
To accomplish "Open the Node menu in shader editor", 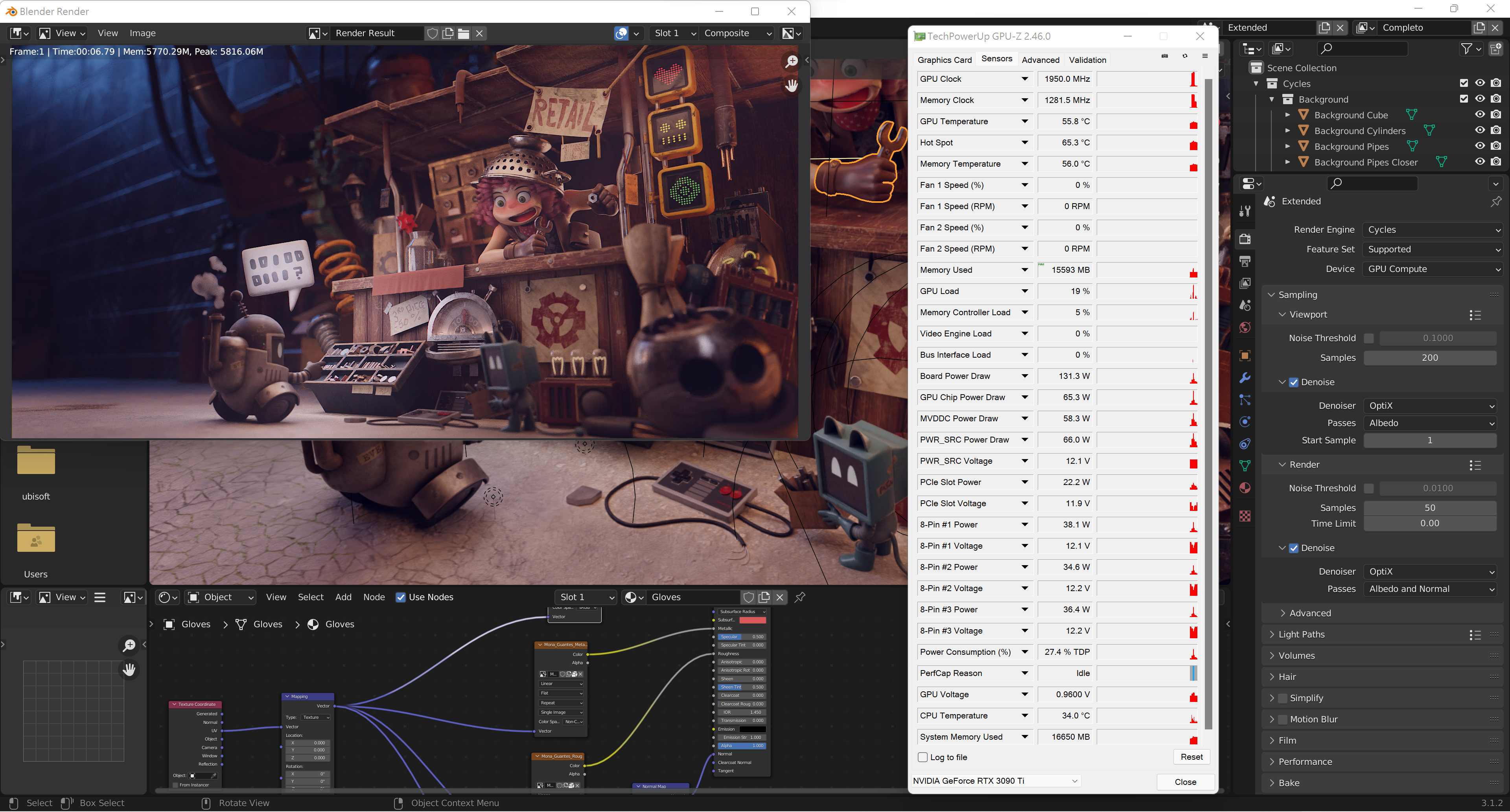I will pos(374,597).
